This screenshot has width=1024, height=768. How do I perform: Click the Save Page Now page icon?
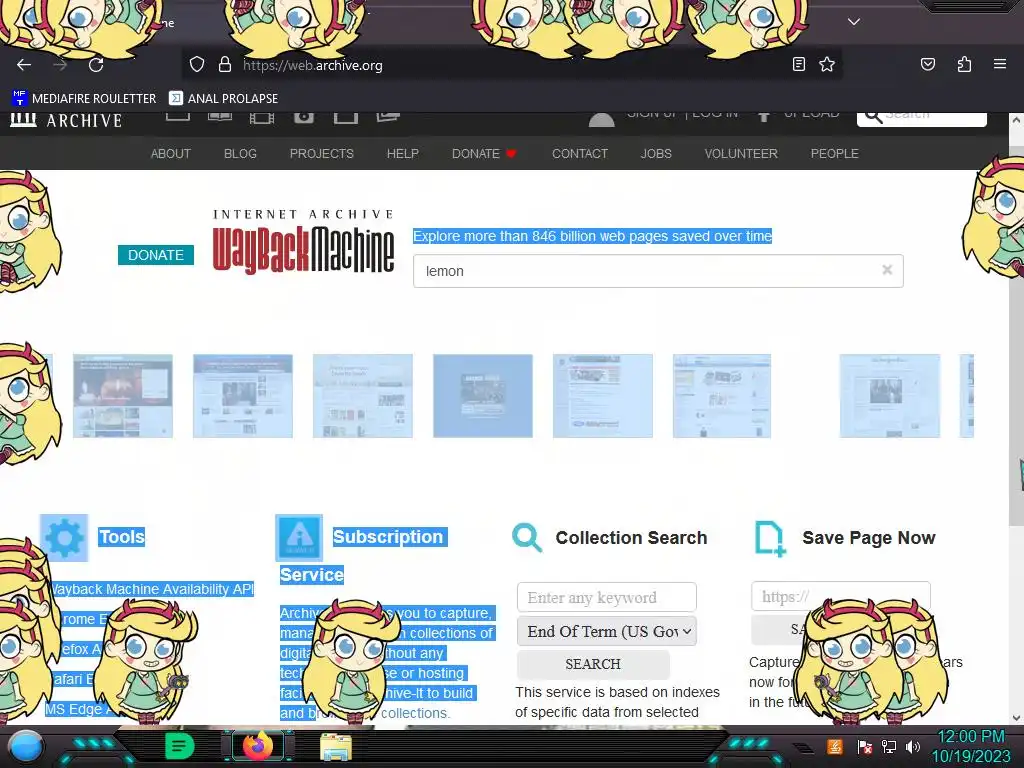pyautogui.click(x=770, y=538)
